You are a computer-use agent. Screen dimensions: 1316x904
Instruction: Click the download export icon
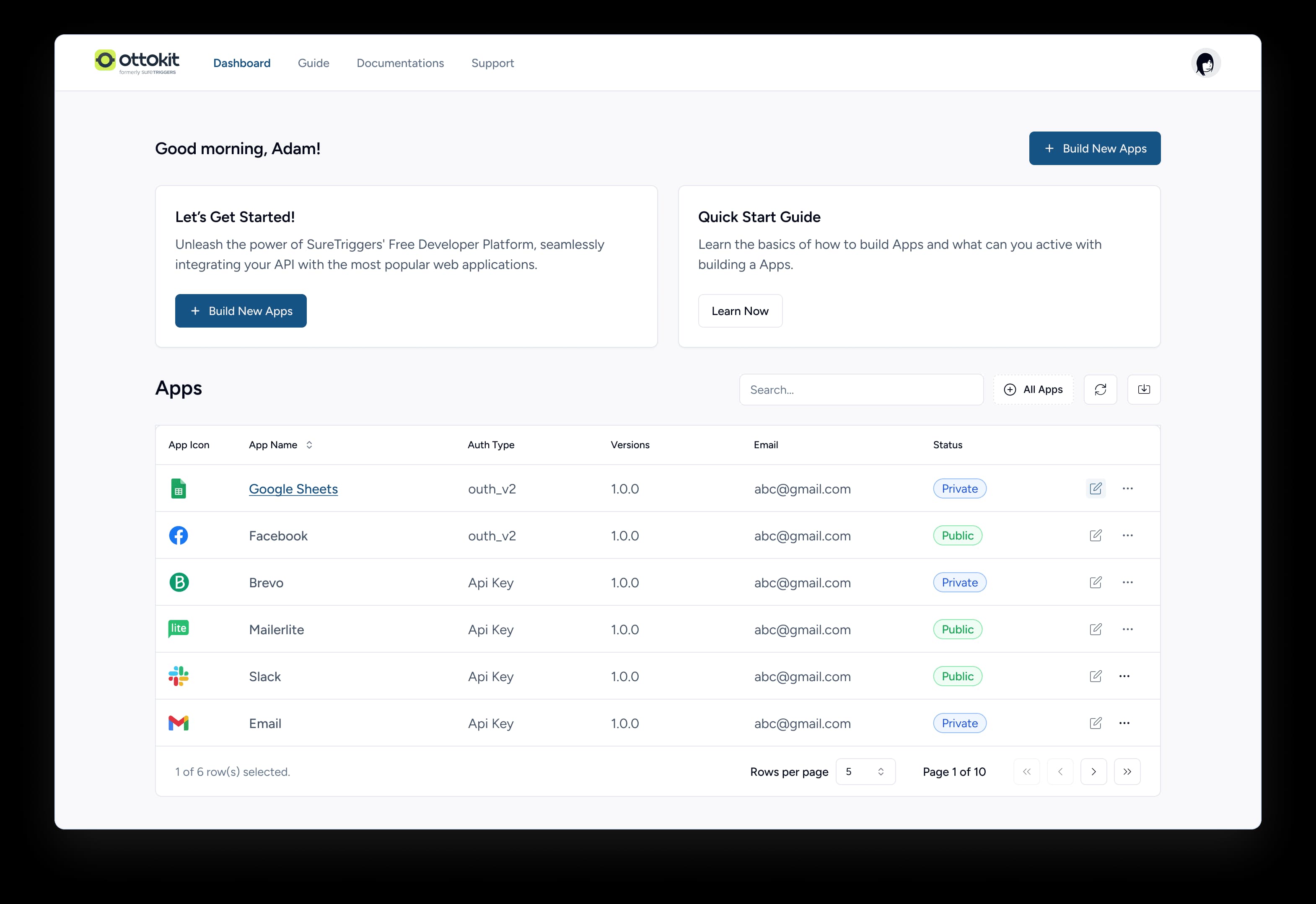pos(1144,390)
